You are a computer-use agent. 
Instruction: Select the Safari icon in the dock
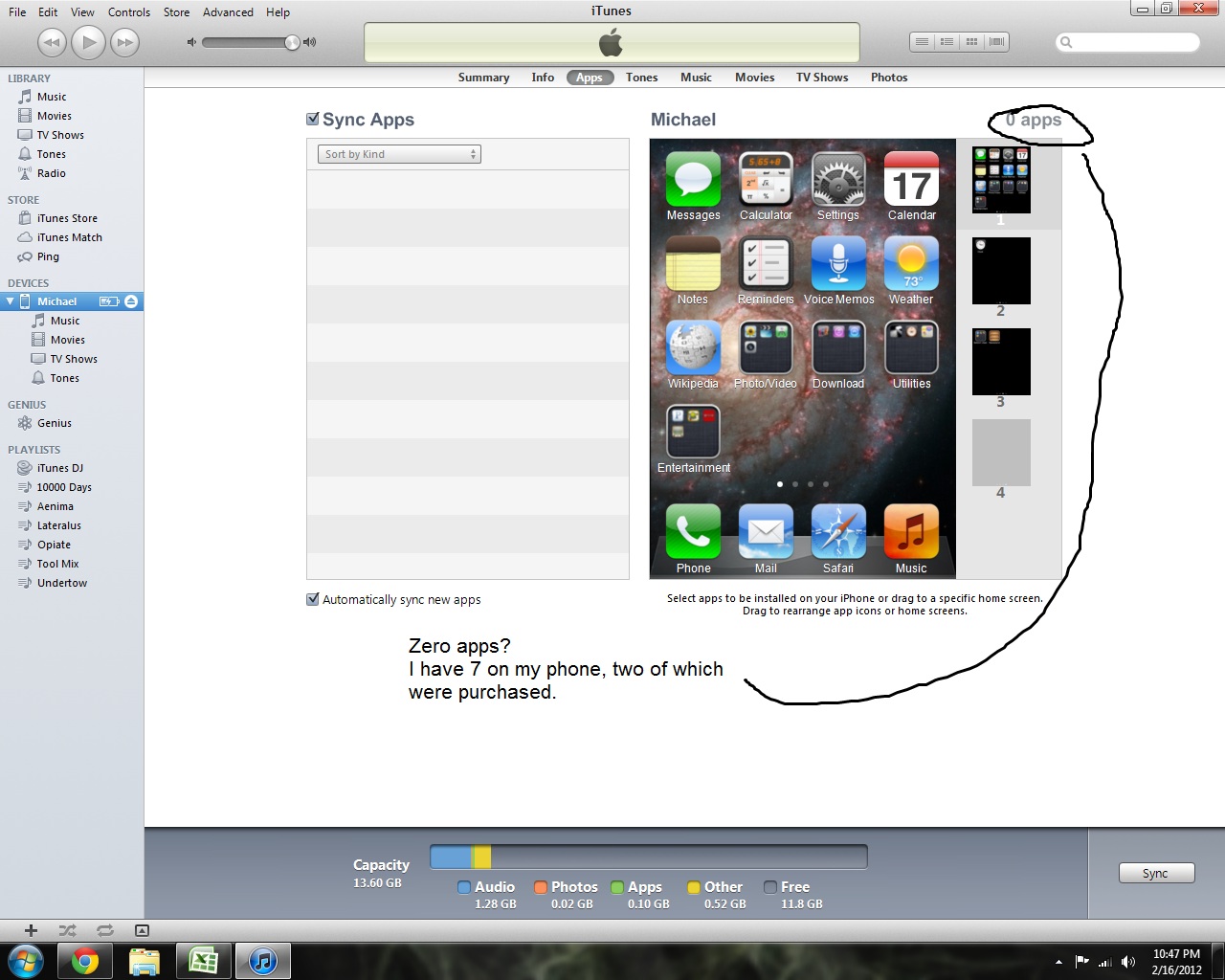(x=838, y=531)
